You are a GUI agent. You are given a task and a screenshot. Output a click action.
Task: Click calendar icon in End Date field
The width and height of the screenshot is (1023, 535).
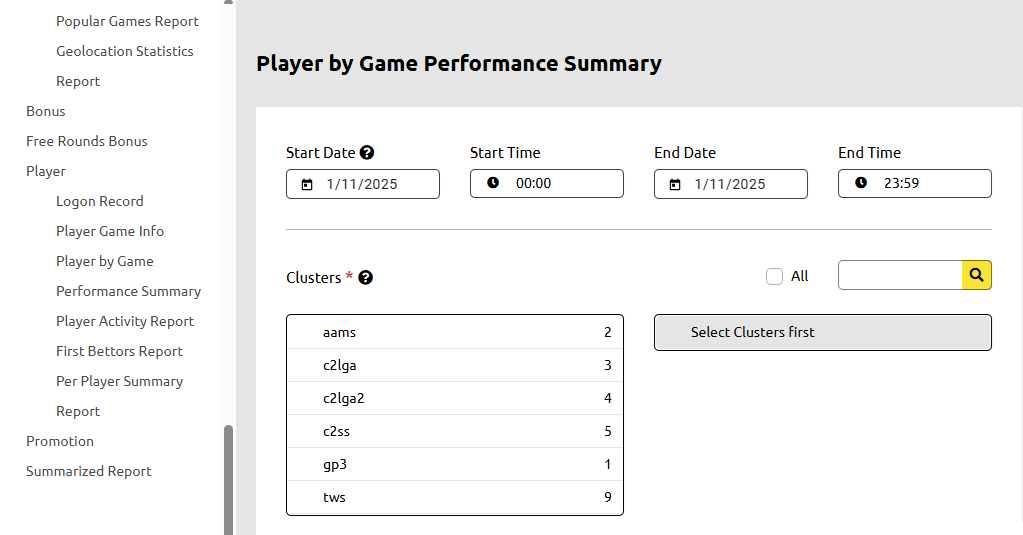tap(675, 184)
